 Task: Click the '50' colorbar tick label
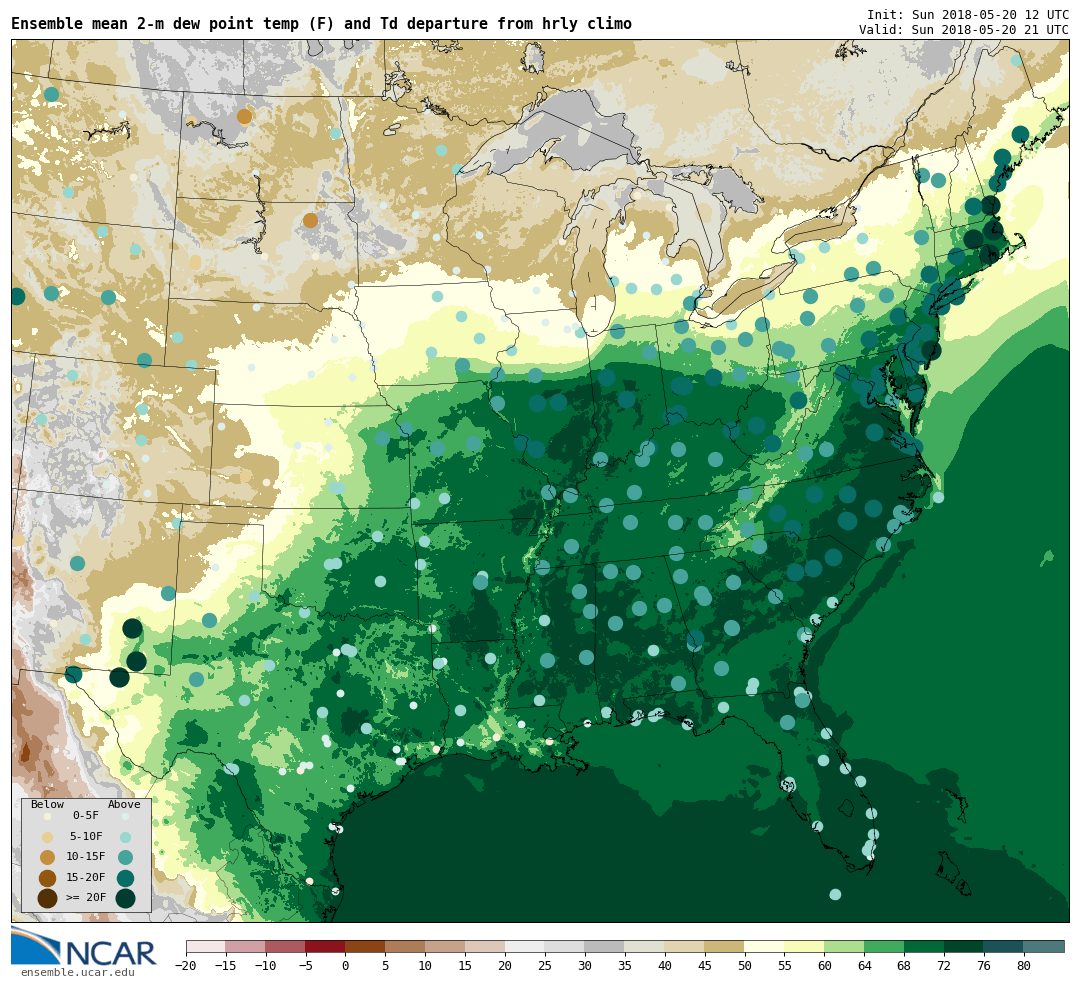[x=745, y=966]
